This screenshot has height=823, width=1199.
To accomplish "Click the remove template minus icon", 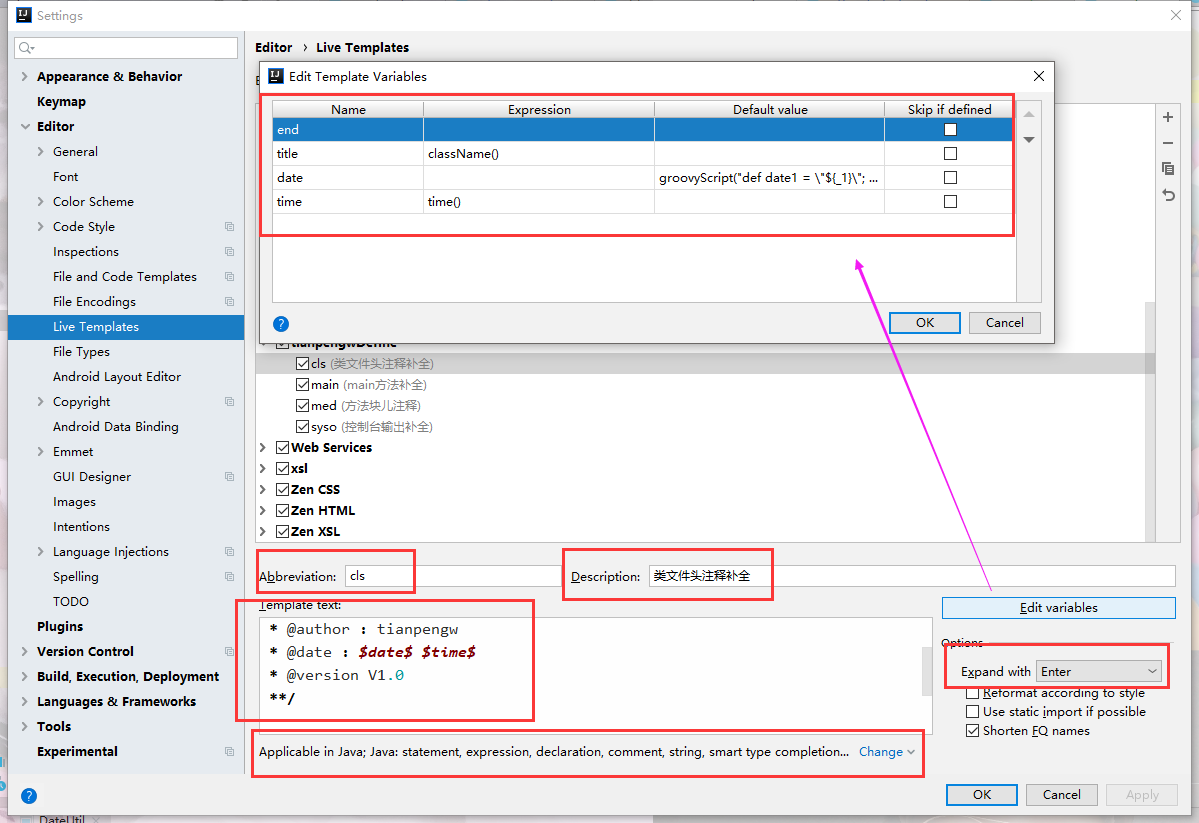I will point(1168,143).
